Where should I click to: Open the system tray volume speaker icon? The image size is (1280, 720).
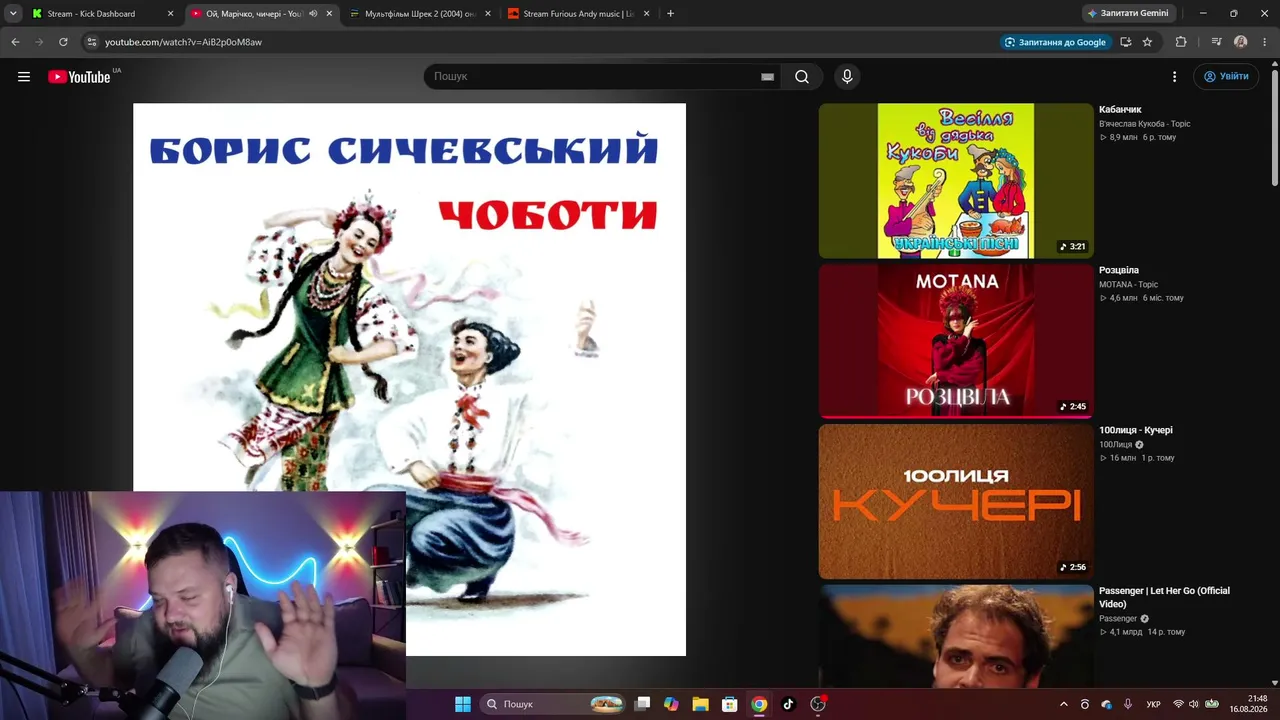[1193, 704]
